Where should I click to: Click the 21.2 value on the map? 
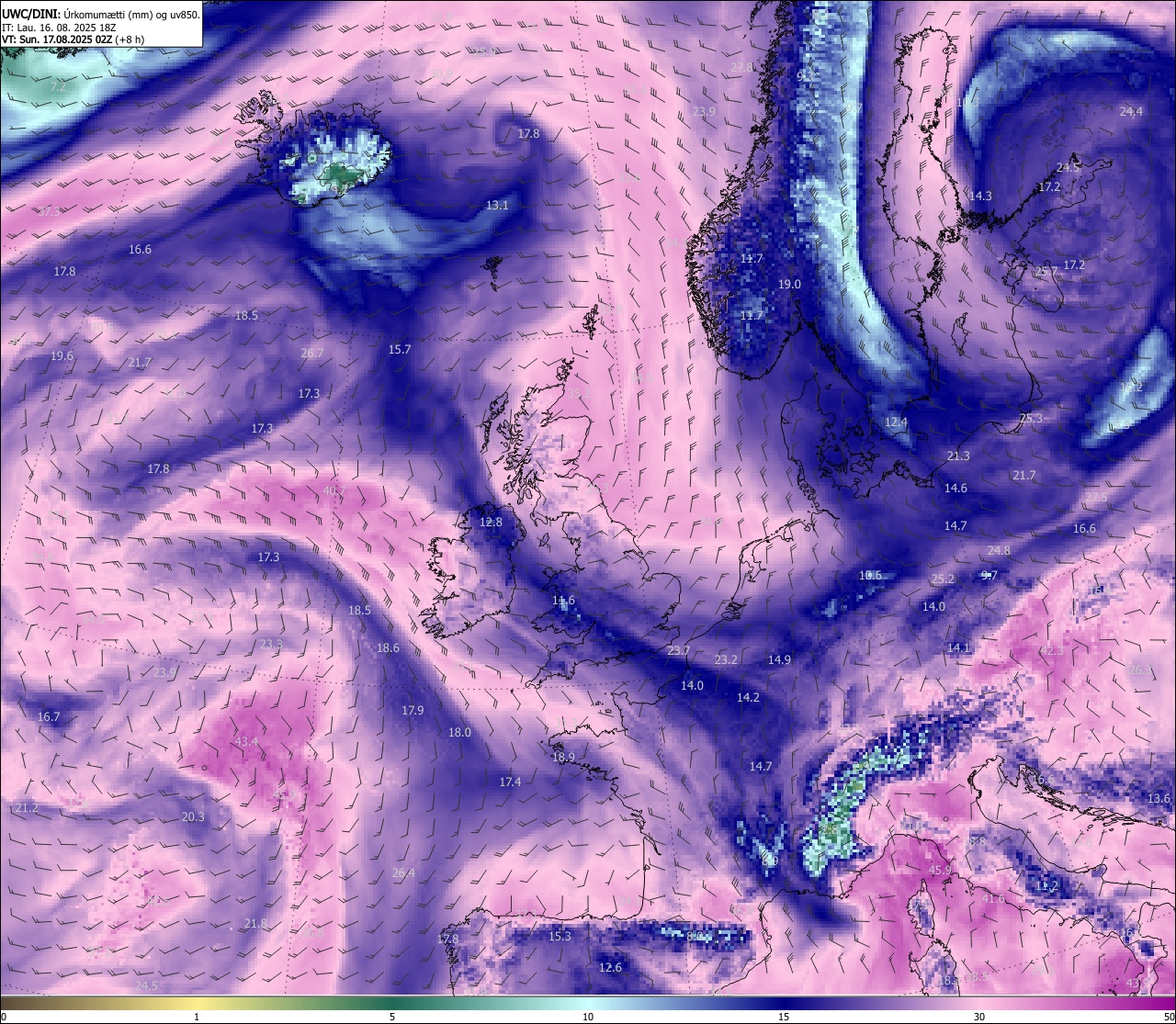pos(27,808)
